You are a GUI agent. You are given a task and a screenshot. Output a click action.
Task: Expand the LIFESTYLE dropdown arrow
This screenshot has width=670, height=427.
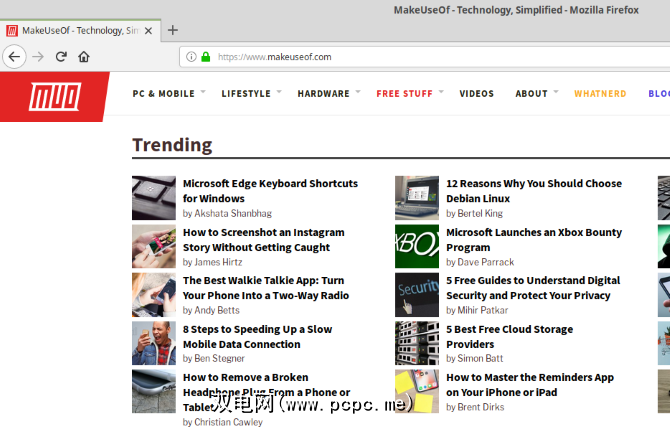[x=279, y=91]
